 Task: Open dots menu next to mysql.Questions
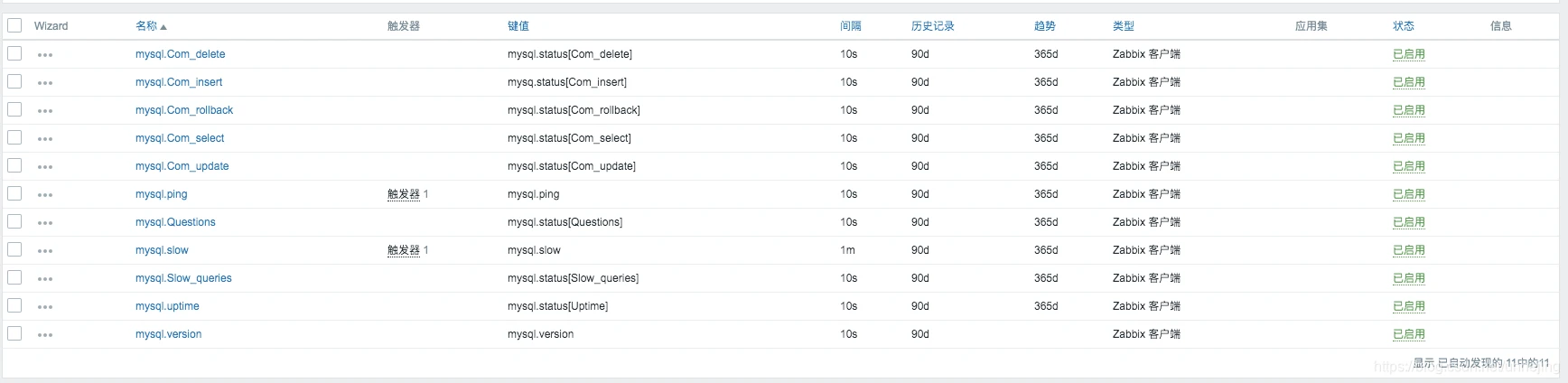click(45, 223)
